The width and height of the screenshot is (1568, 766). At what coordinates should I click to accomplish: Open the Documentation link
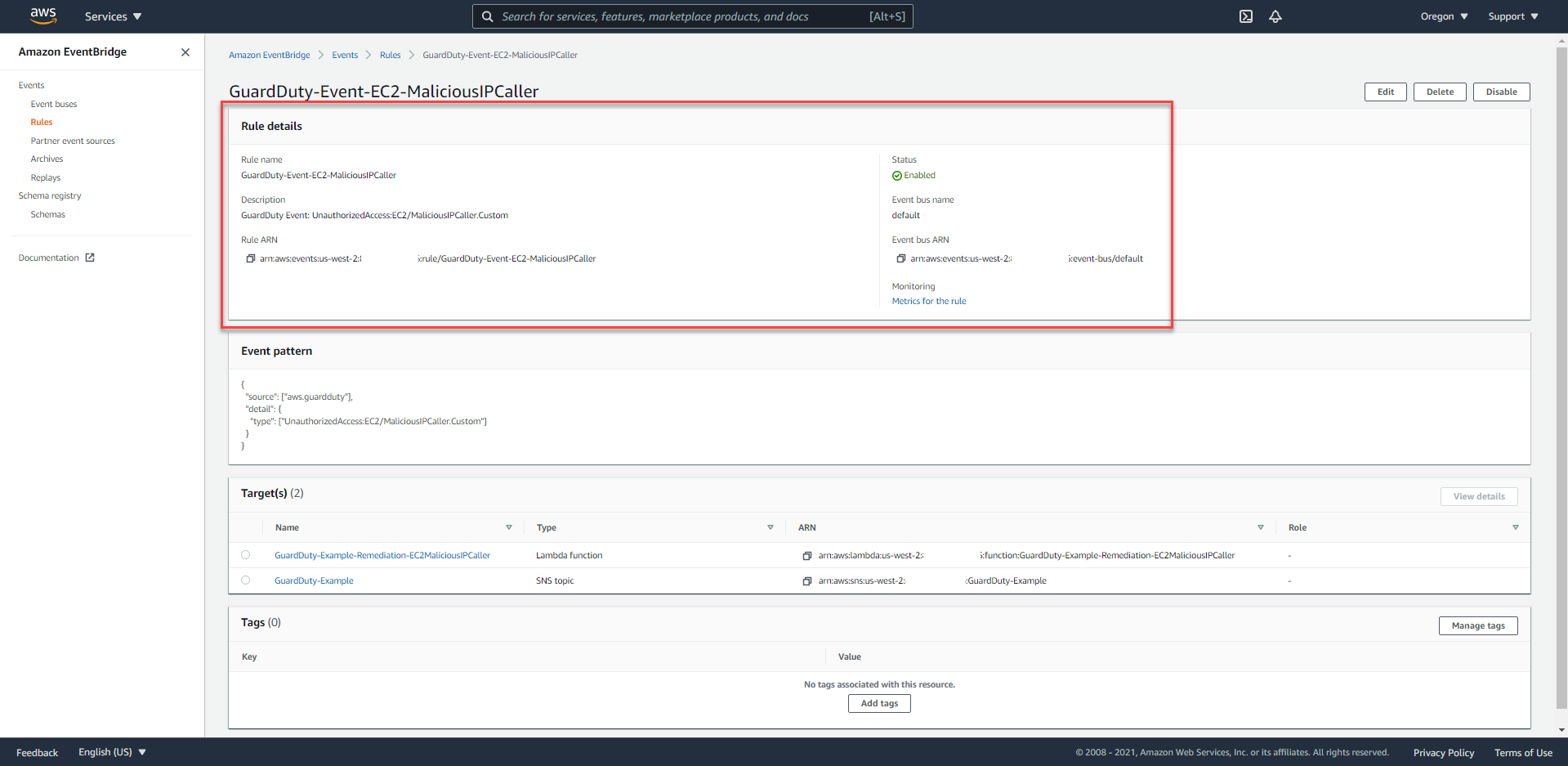tap(49, 258)
